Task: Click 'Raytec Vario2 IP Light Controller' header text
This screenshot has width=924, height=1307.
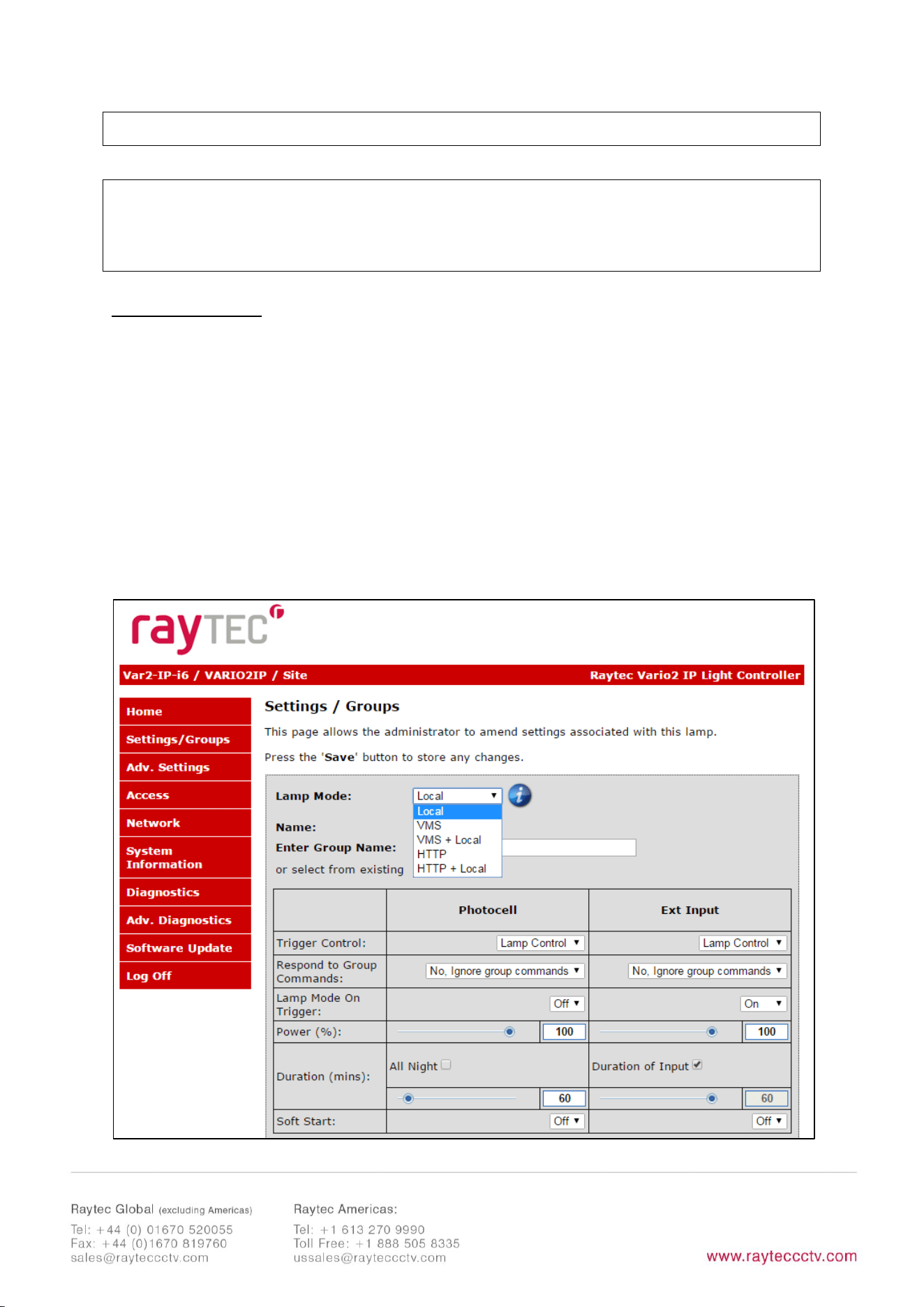Action: [695, 675]
